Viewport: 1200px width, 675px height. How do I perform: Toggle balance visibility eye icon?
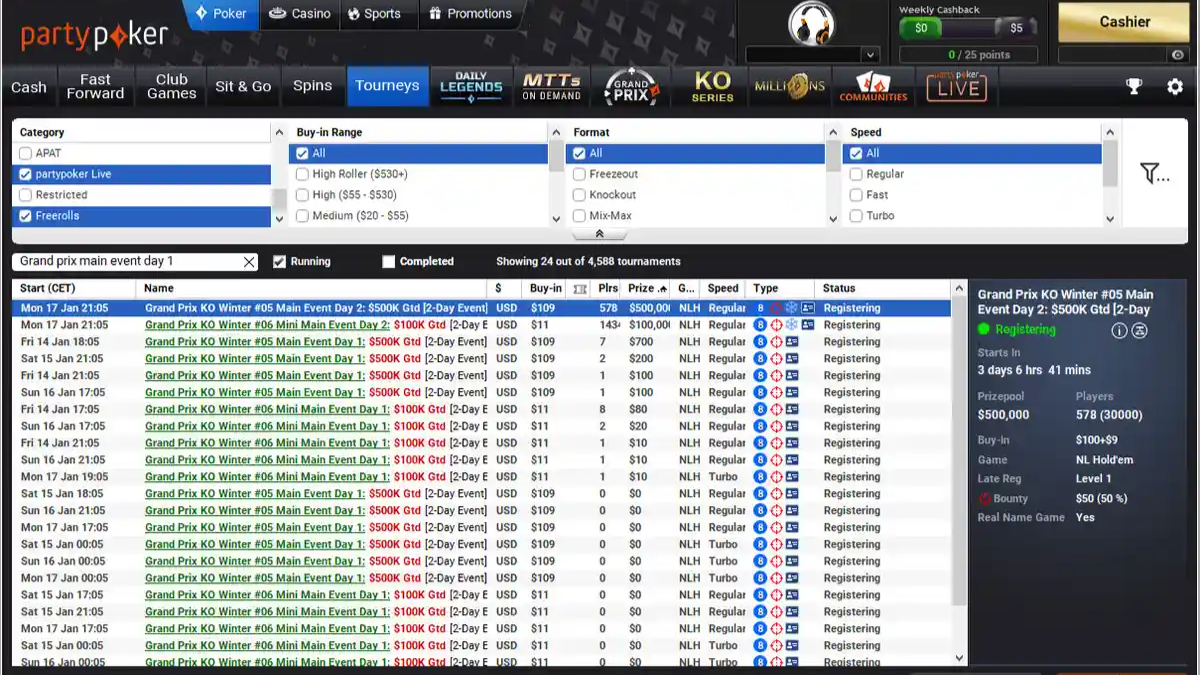[1179, 55]
